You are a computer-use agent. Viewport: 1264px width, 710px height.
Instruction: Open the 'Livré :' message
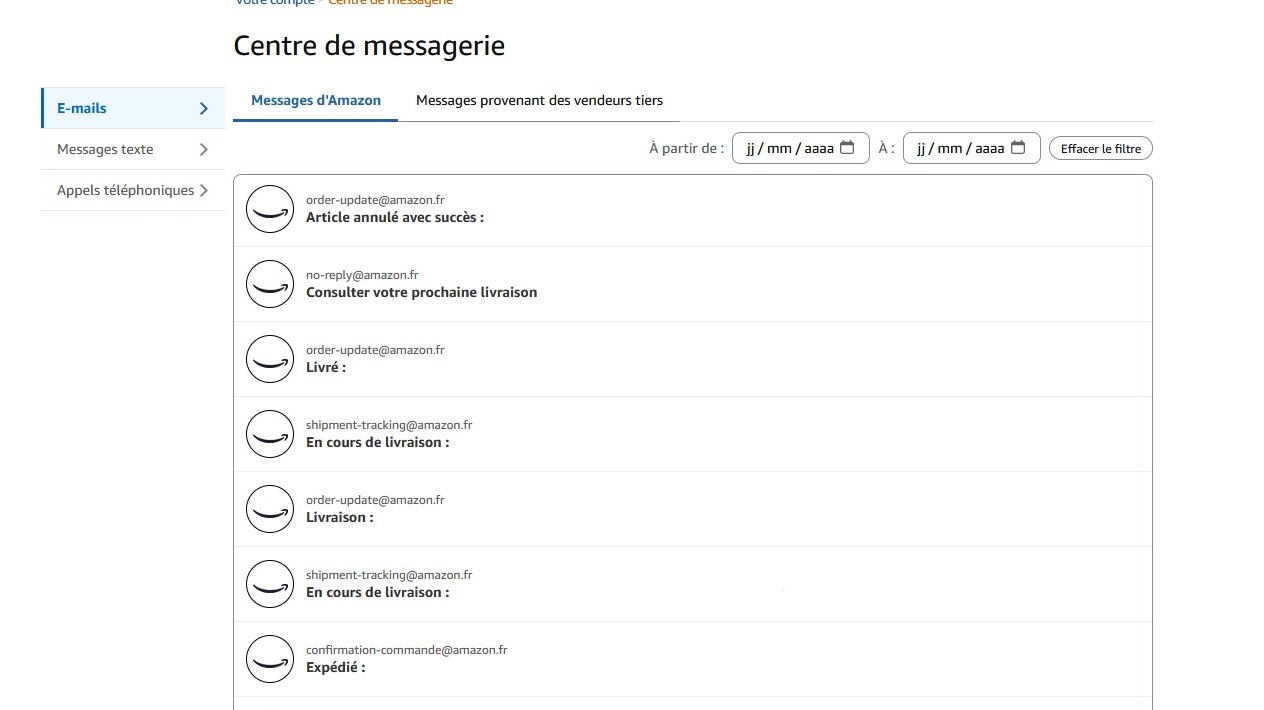[x=693, y=359]
